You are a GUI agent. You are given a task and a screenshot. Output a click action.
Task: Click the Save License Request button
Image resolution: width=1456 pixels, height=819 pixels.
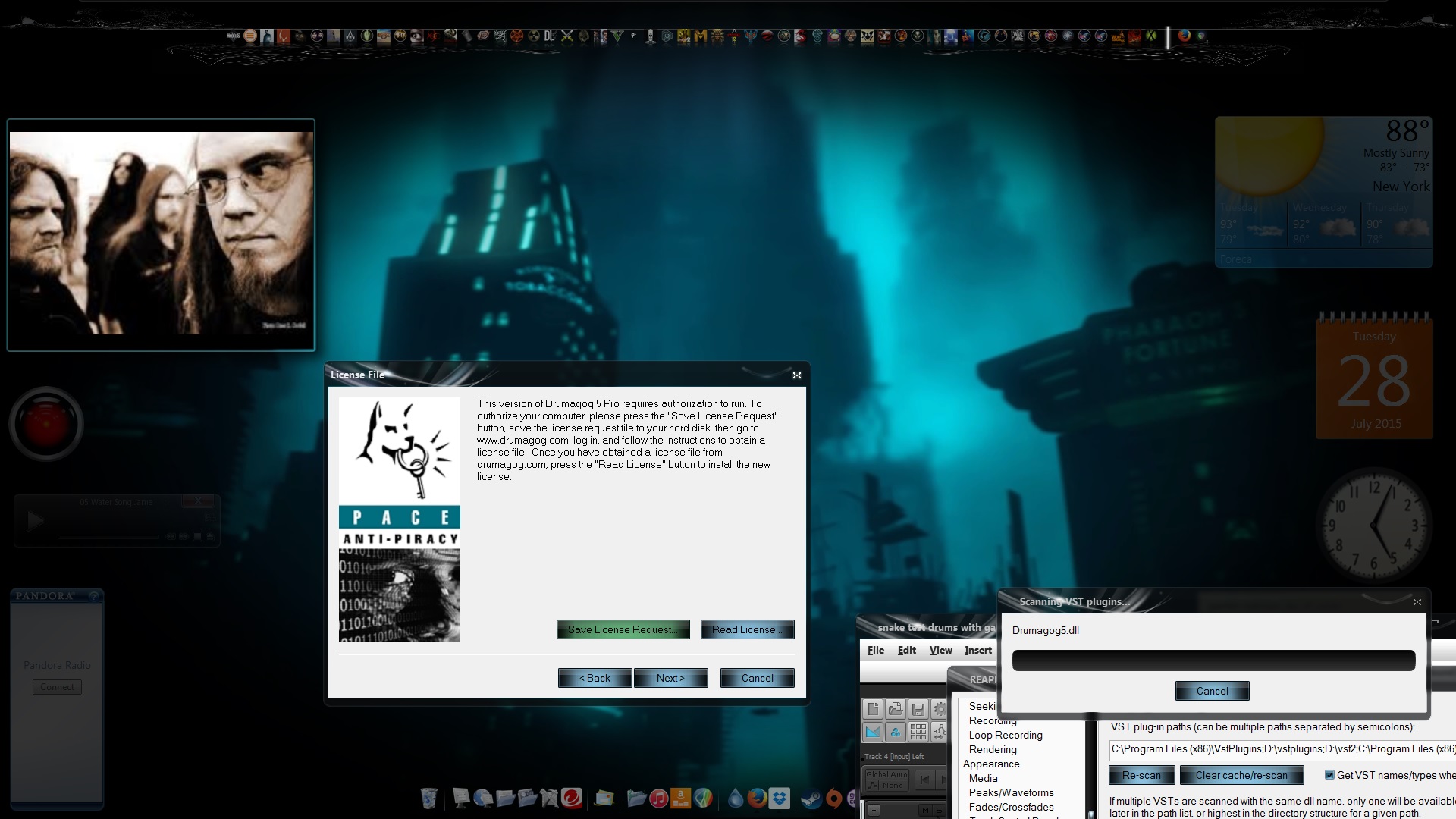pos(623,629)
